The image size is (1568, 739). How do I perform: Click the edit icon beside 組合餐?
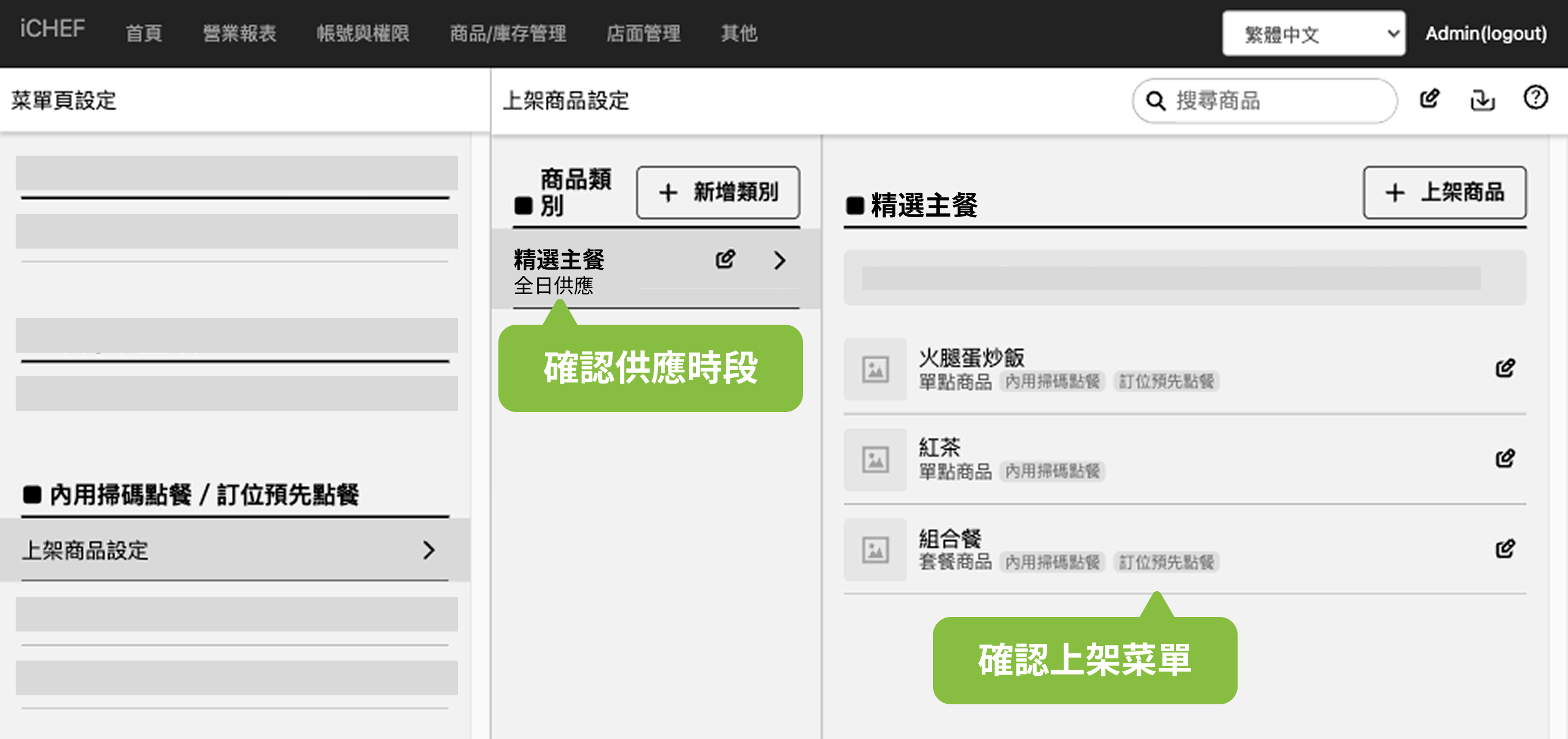(x=1505, y=549)
